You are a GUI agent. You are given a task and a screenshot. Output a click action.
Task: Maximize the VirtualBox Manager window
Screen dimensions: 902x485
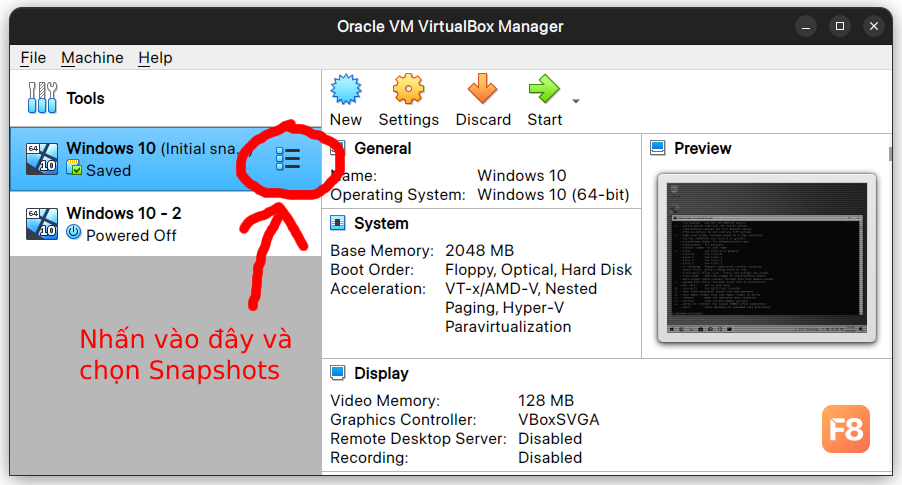[840, 26]
